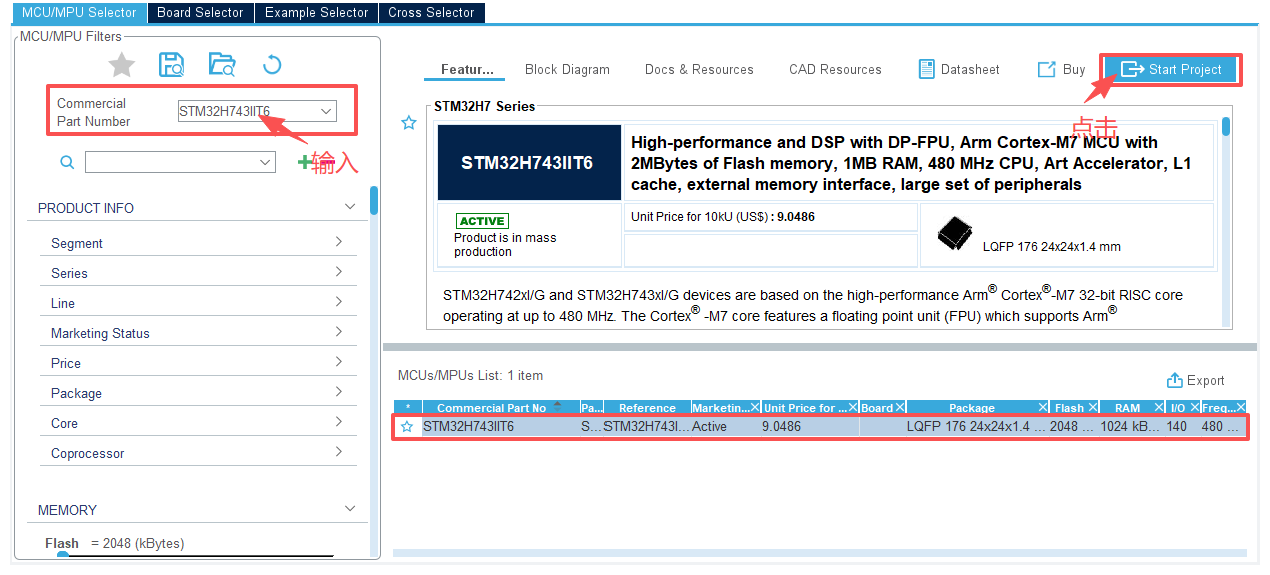This screenshot has width=1270, height=575.
Task: Expand the Series filter
Action: point(339,272)
